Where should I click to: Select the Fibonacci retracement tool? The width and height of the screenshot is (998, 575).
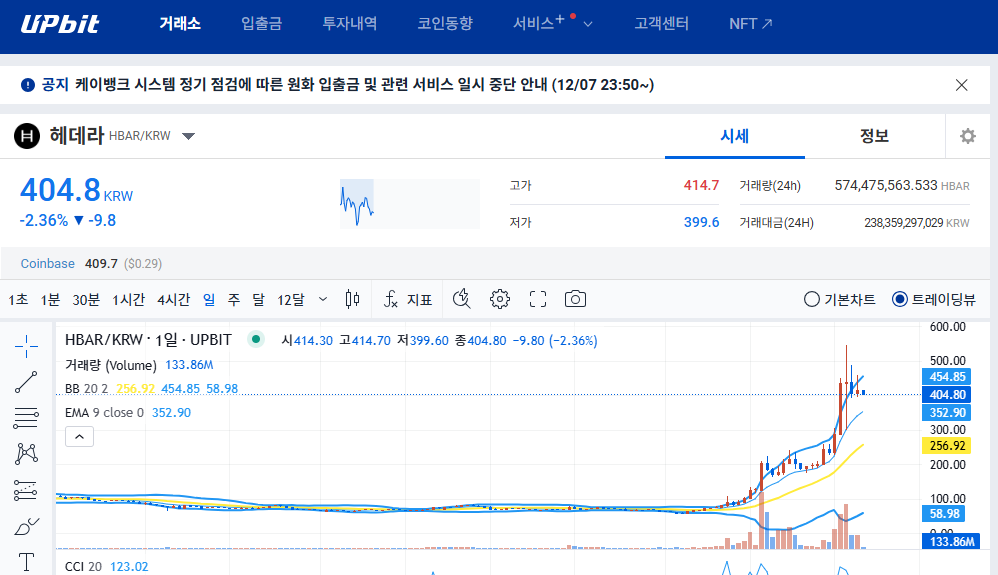pyautogui.click(x=26, y=418)
